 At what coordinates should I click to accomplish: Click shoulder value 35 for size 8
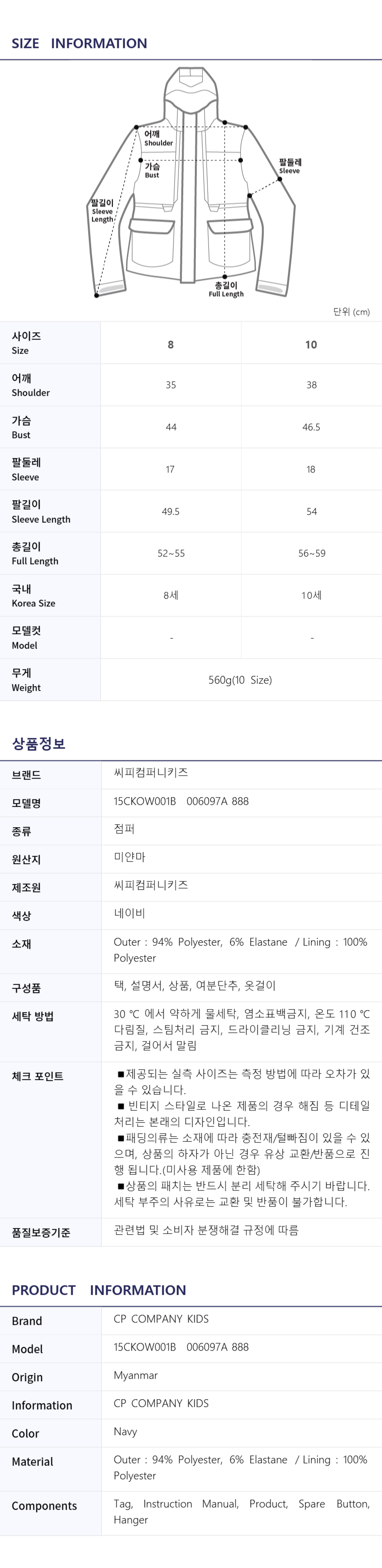[171, 385]
